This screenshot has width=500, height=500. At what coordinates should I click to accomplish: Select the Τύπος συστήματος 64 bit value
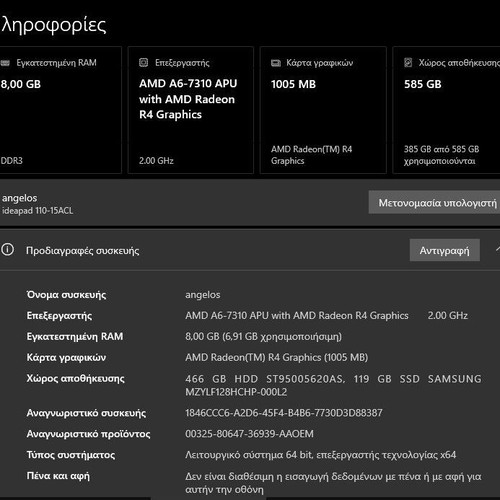320,455
